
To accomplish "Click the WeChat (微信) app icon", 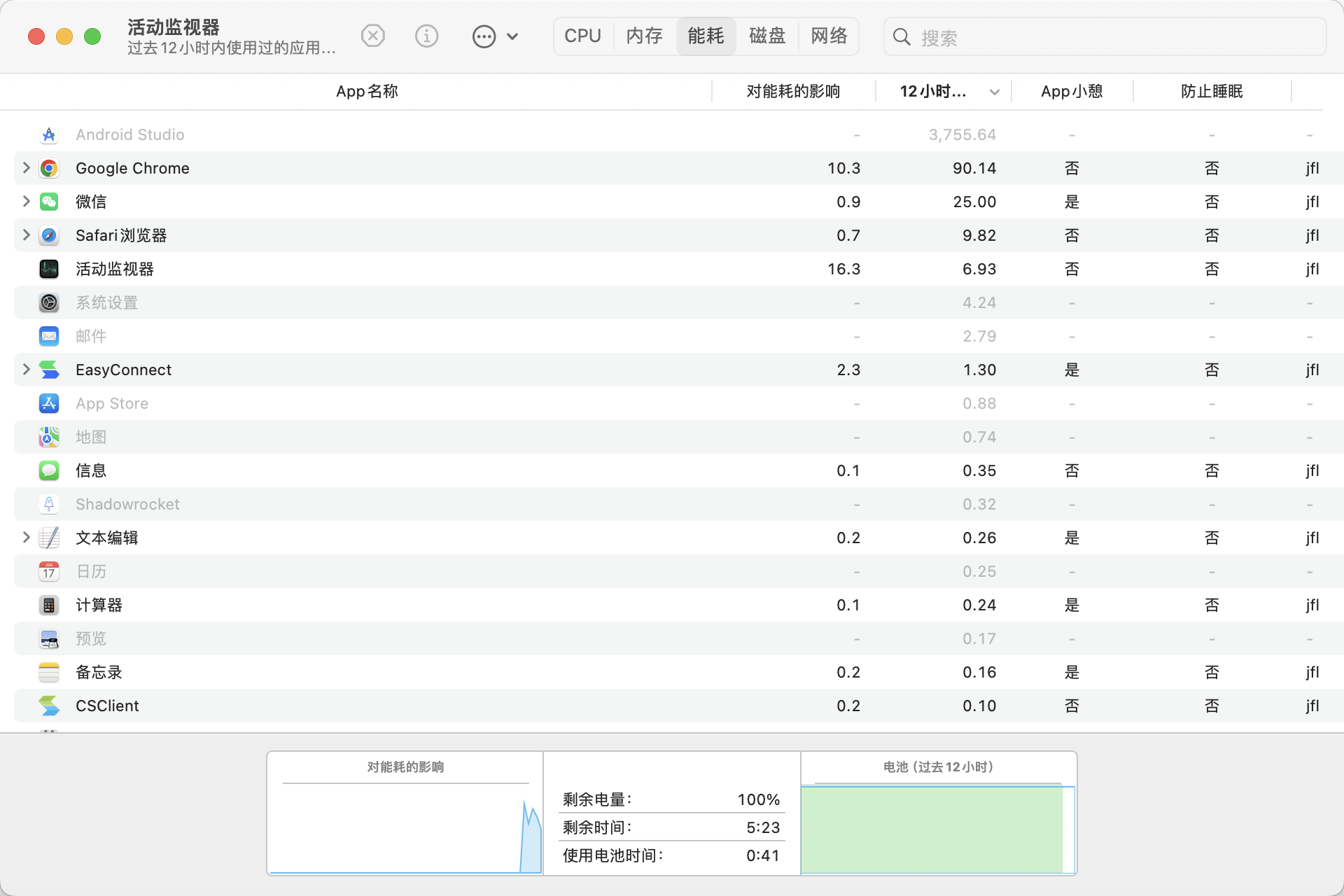I will tap(49, 202).
